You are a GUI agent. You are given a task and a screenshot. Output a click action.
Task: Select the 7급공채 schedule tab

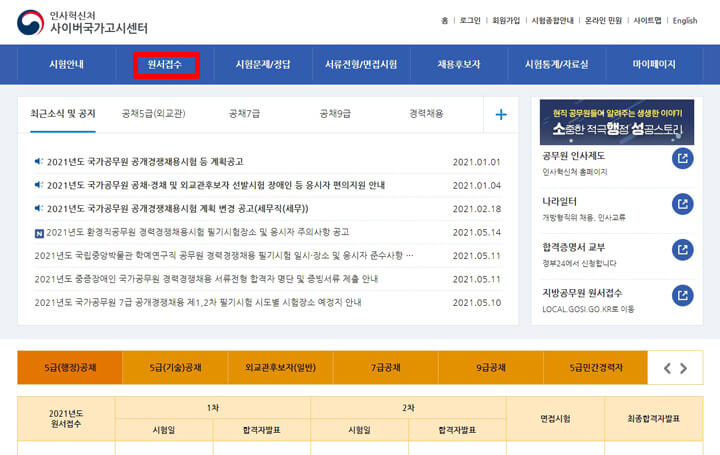386,367
